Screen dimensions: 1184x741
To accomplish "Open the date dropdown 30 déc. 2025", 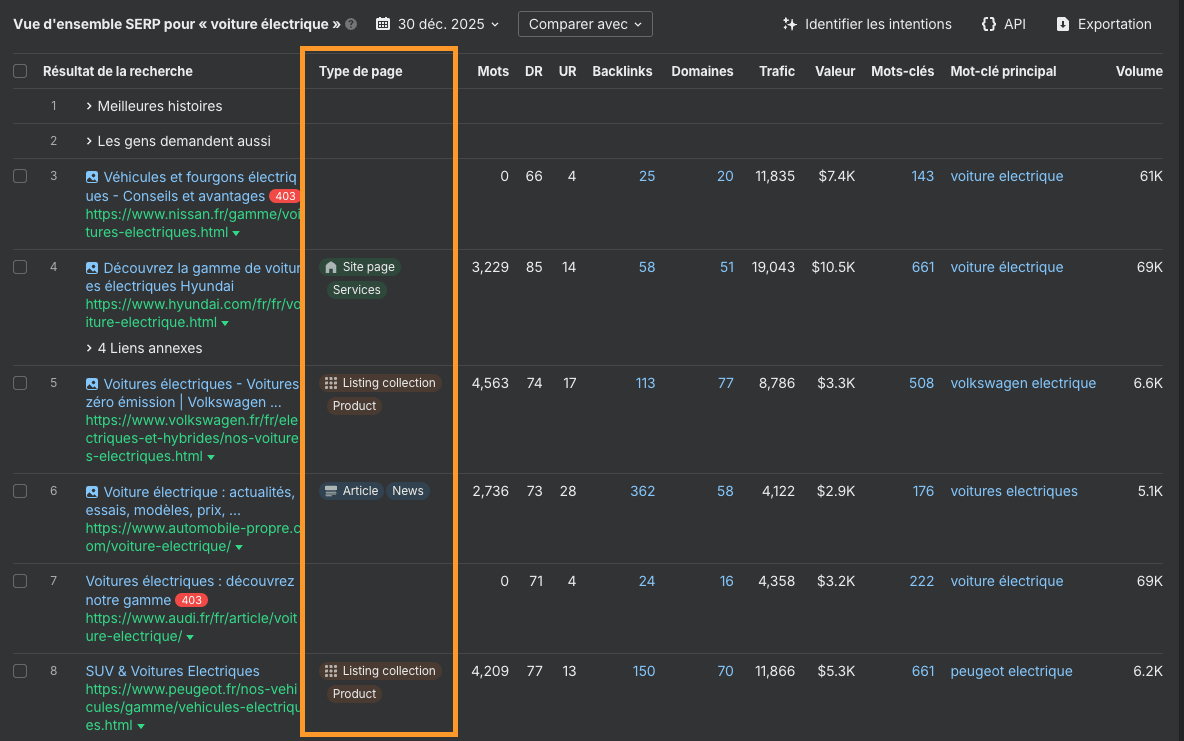I will 448,24.
